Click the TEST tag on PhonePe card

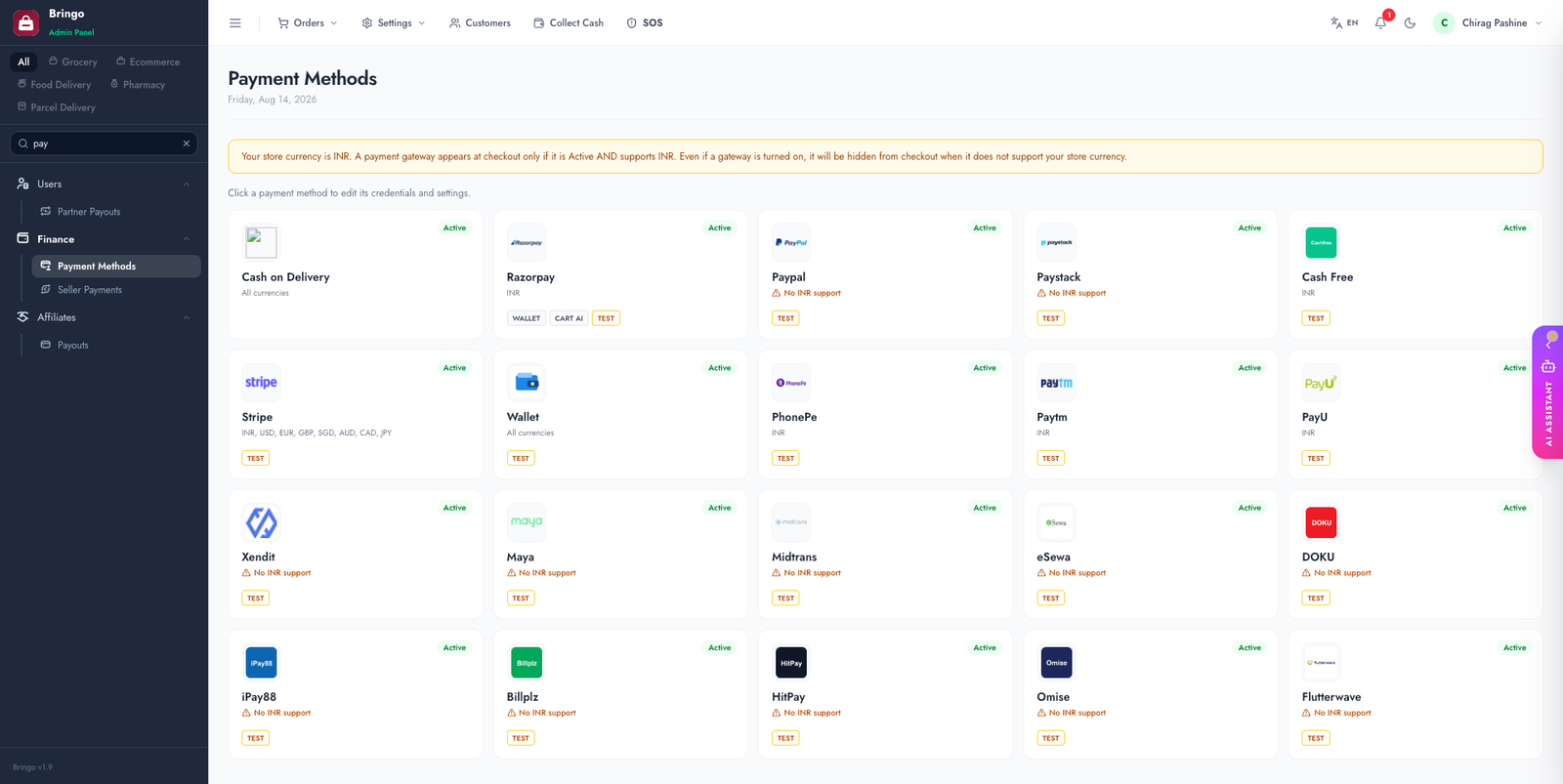click(785, 458)
